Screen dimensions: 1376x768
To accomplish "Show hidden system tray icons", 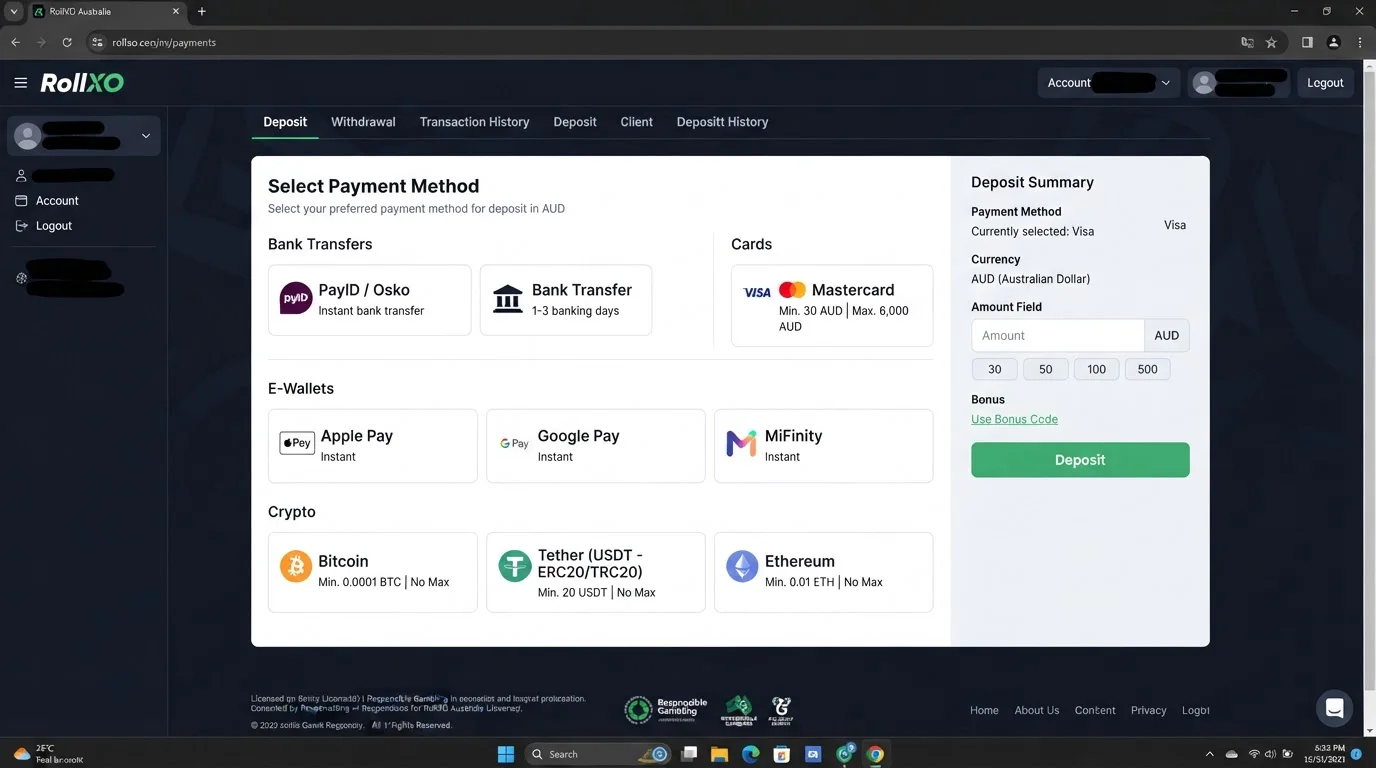I will click(1209, 754).
